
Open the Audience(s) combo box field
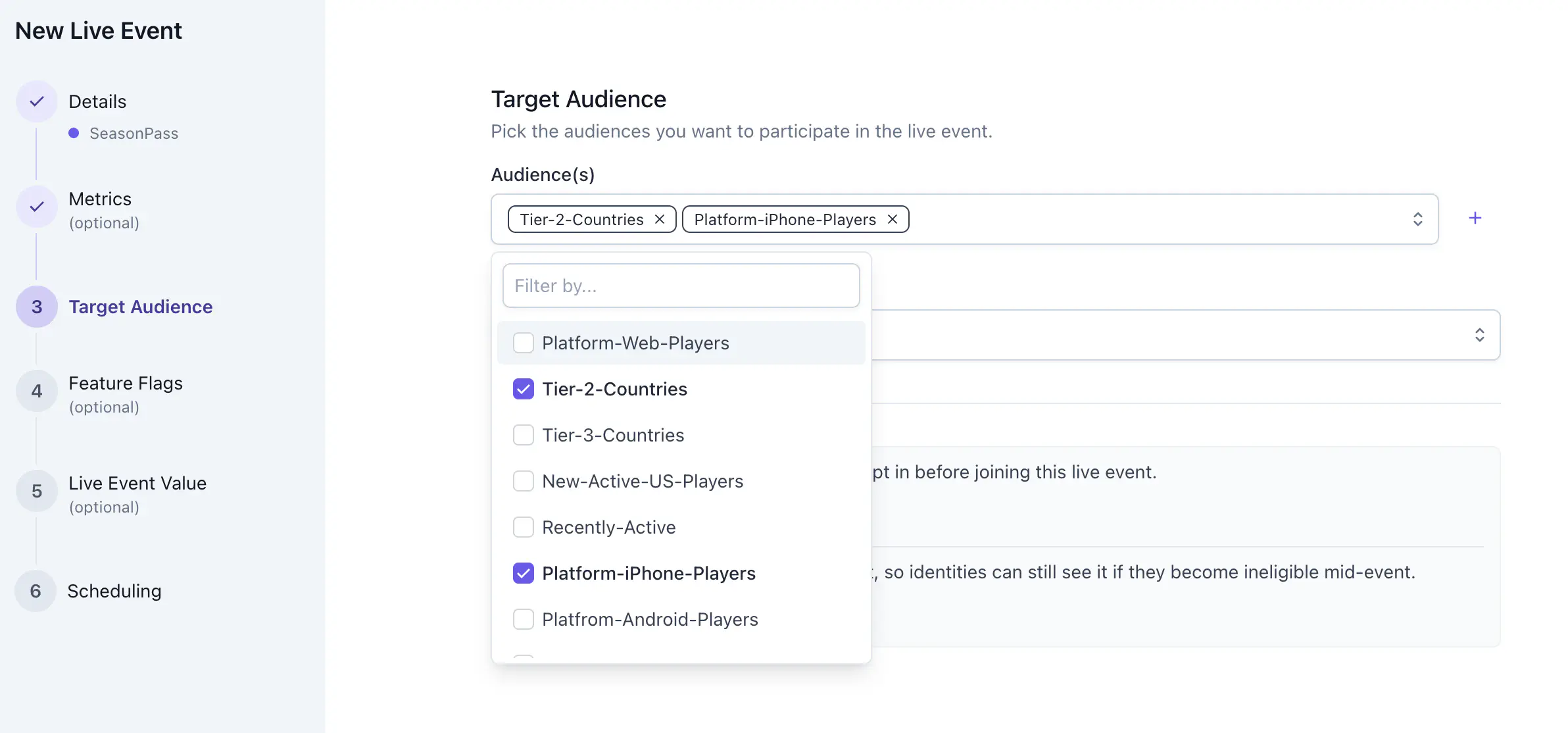1118,219
